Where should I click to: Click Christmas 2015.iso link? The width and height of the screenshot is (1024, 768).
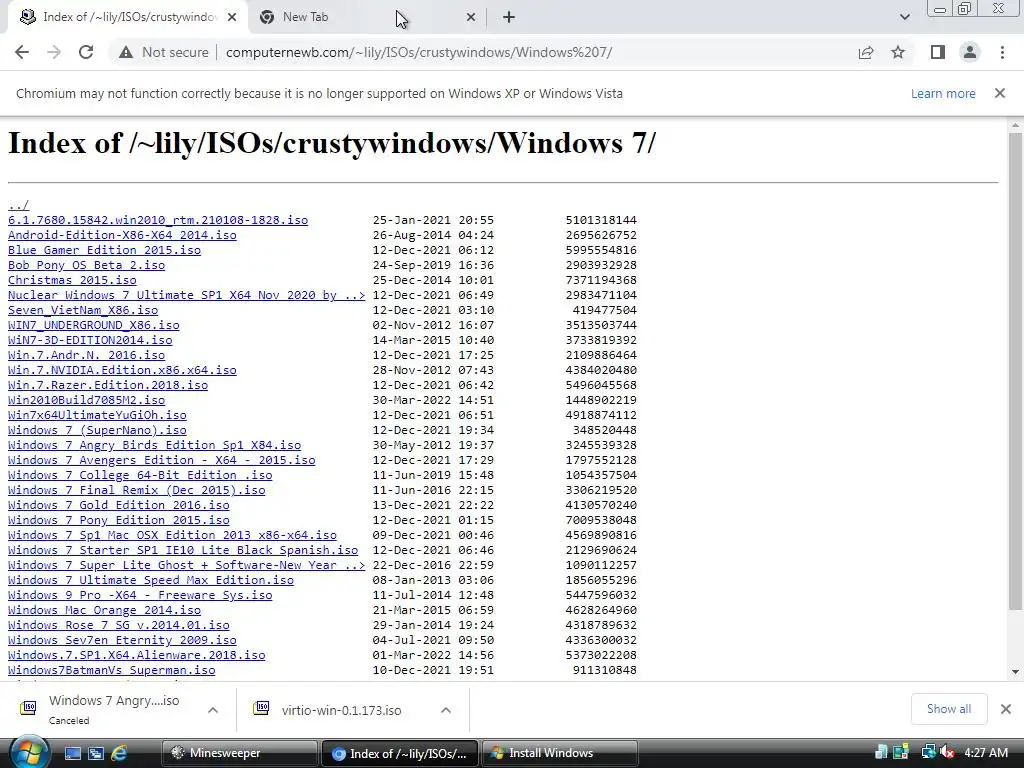(x=72, y=280)
